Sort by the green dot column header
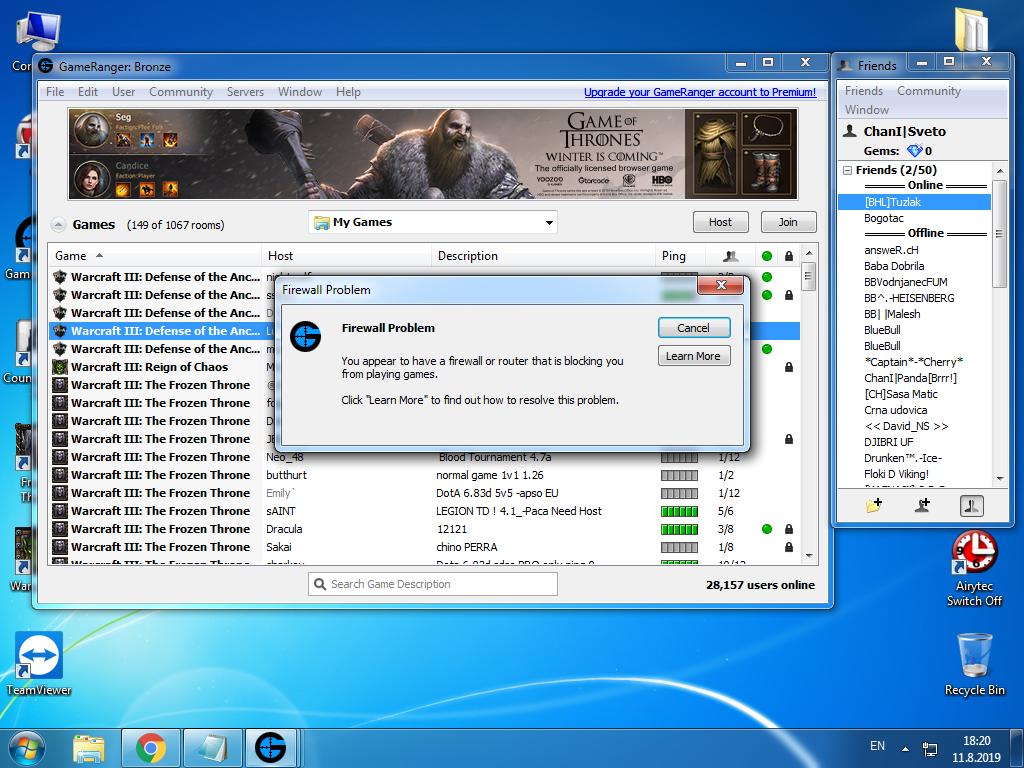 (767, 256)
